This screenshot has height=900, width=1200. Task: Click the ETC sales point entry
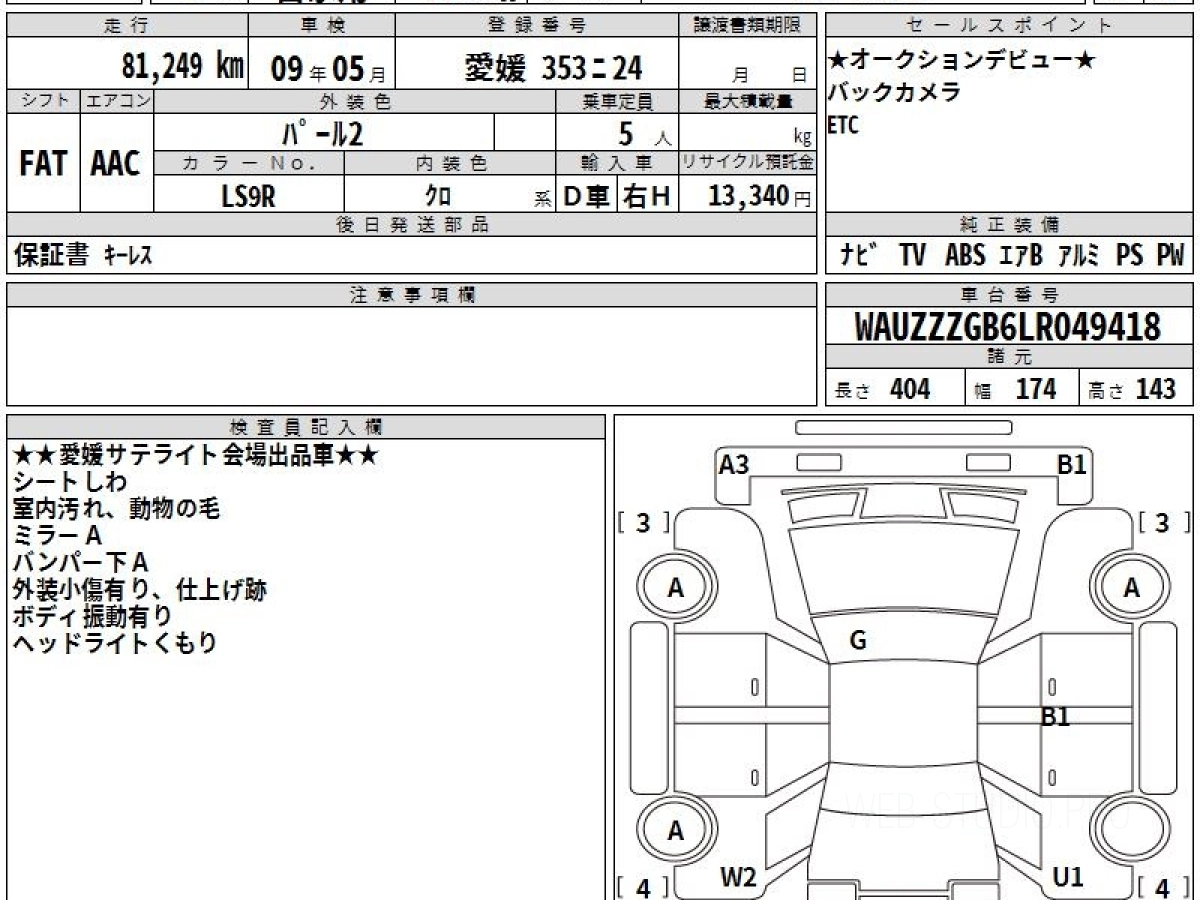point(843,126)
